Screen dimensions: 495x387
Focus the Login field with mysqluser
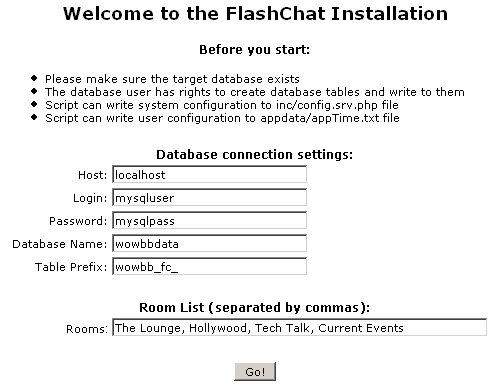click(x=209, y=198)
